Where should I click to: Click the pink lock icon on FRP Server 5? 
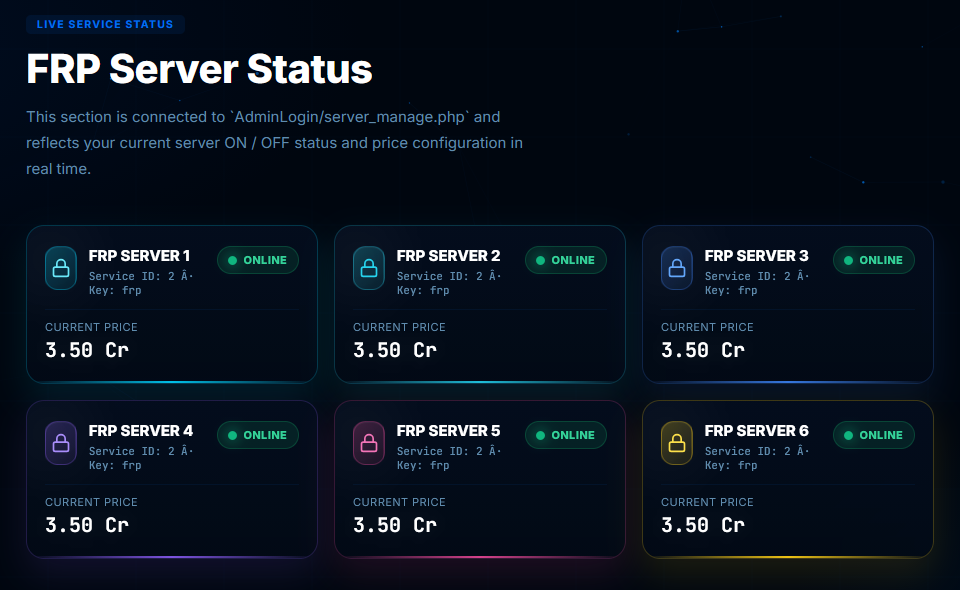(369, 443)
